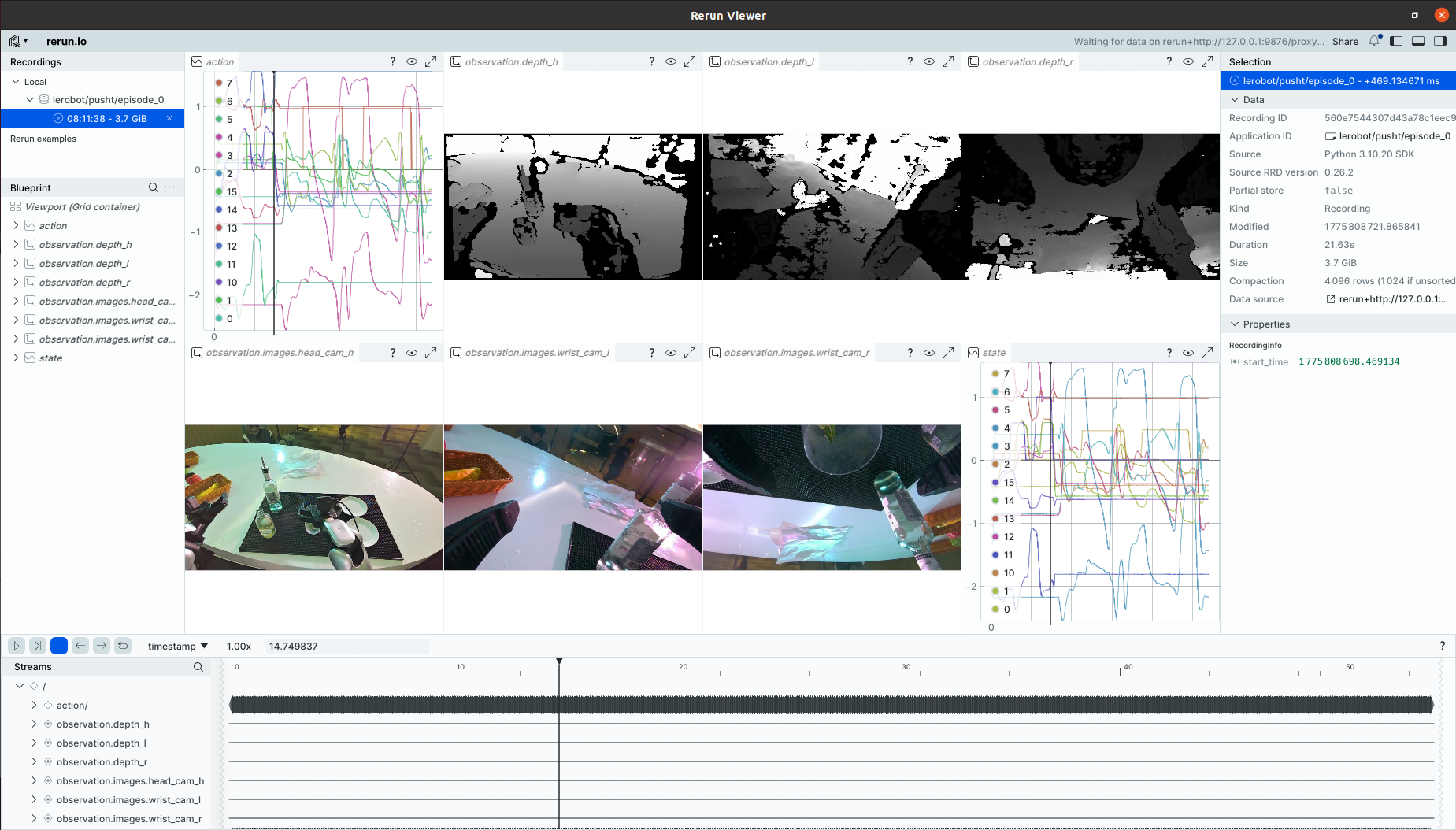Select the observation.images.head_cam_h view tab
The height and width of the screenshot is (830, 1456).
coord(279,353)
